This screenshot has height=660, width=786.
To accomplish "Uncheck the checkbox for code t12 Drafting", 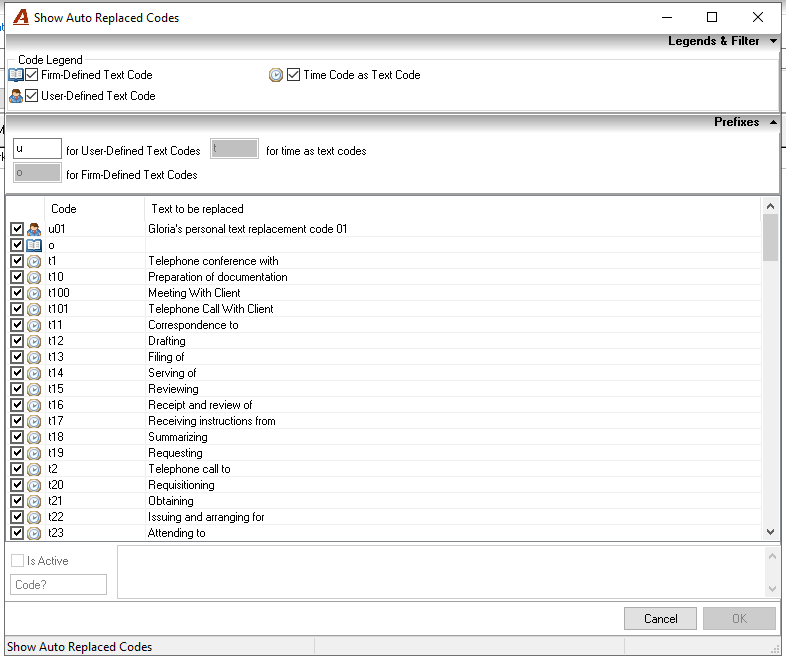I will 17,341.
